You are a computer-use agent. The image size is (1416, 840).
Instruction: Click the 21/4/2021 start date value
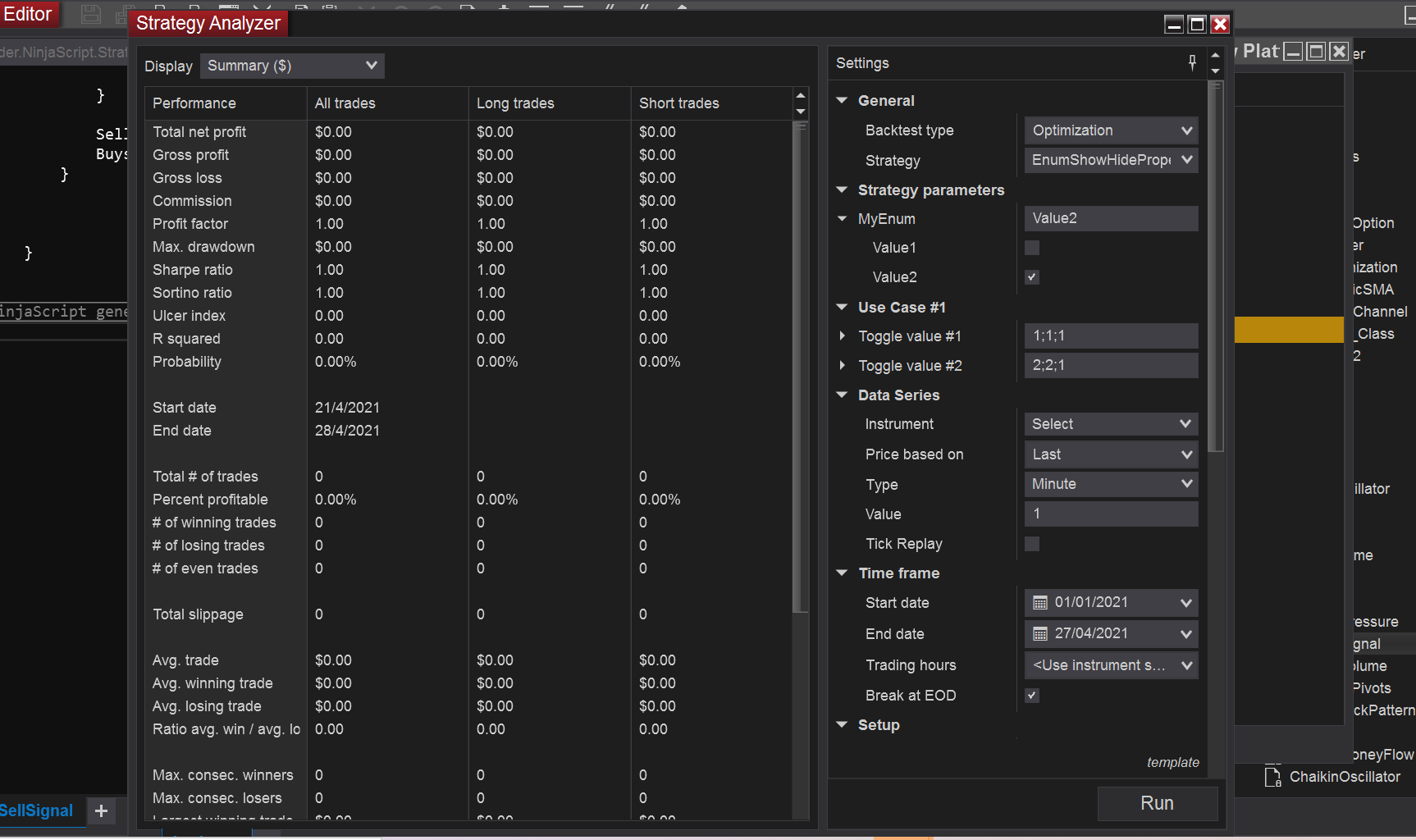(x=347, y=408)
